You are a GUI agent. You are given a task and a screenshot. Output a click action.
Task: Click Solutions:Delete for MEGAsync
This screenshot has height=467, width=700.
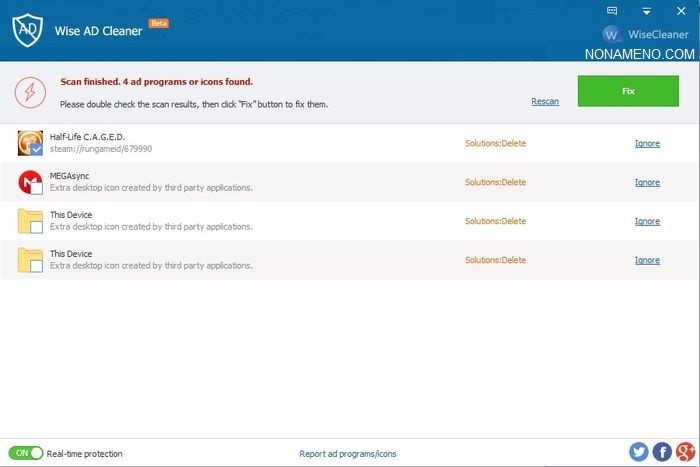point(495,182)
